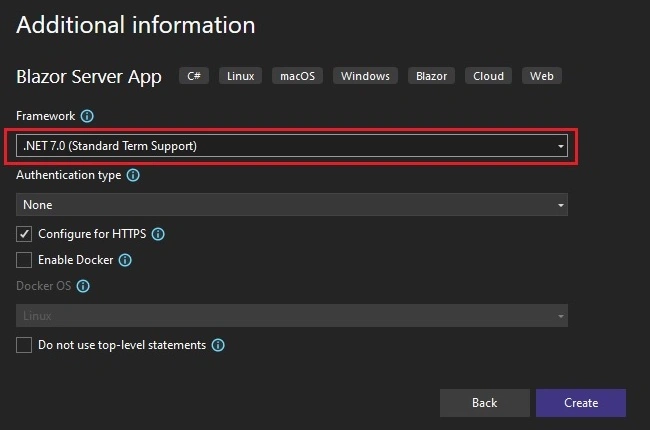The width and height of the screenshot is (650, 430).
Task: Check Do not use top-level statements
Action: pos(24,345)
